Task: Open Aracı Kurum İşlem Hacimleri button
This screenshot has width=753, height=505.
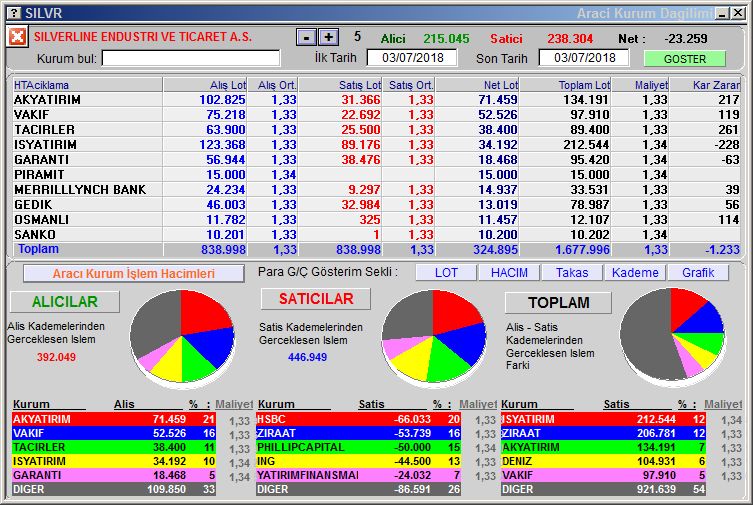Action: [x=134, y=274]
